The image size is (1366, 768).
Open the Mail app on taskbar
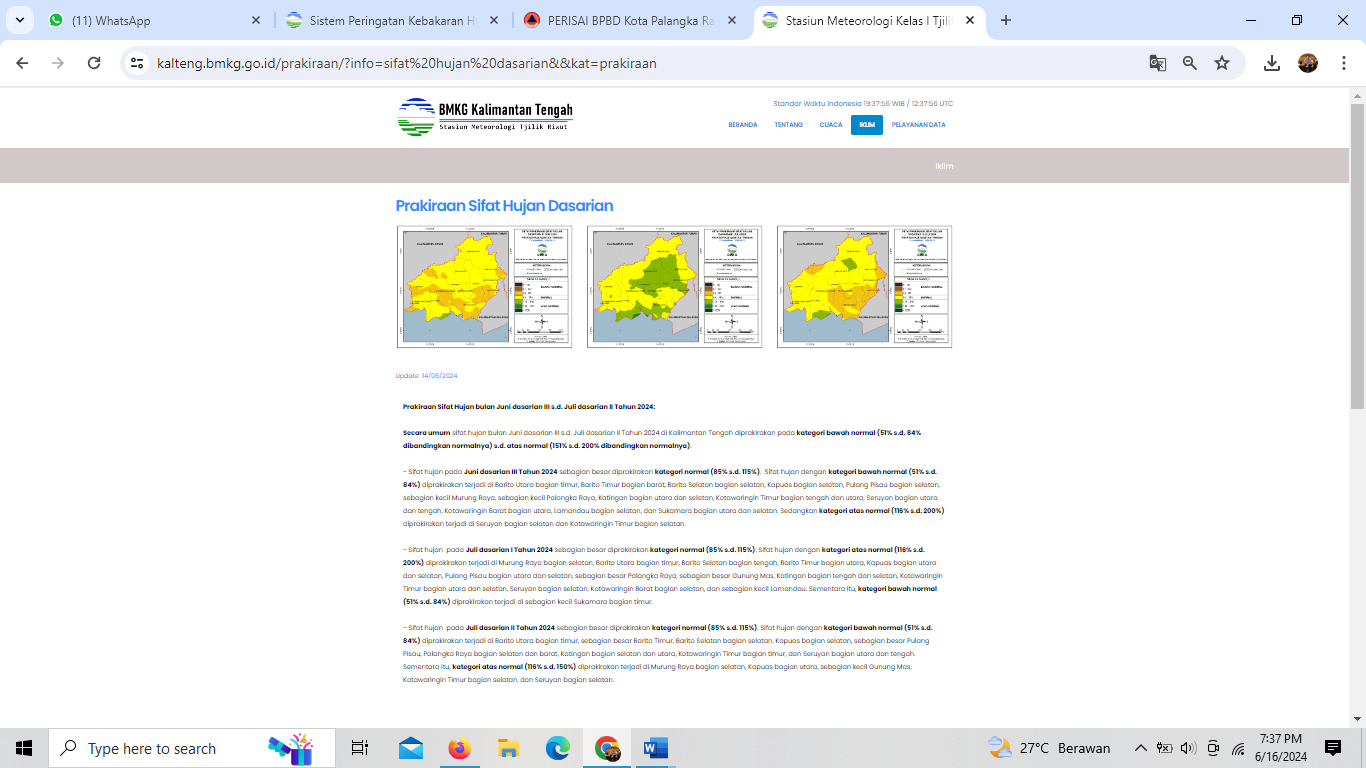(410, 748)
